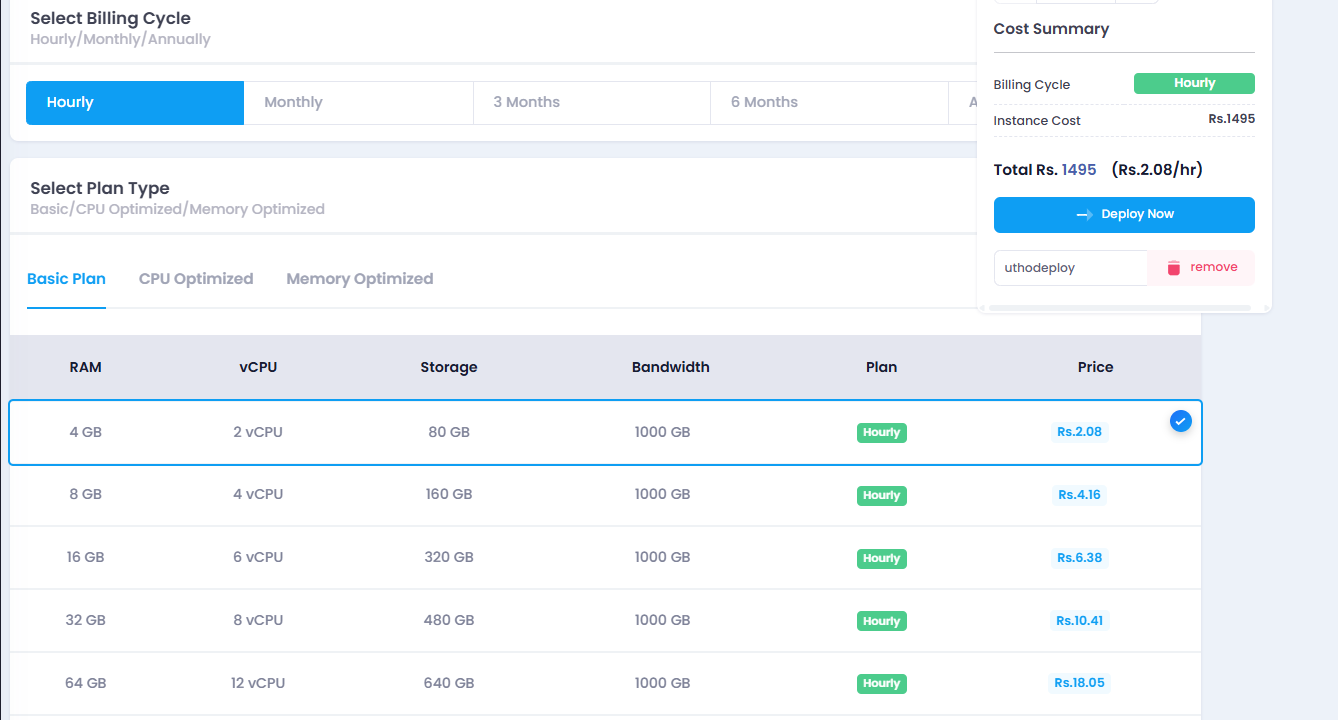This screenshot has width=1338, height=720.
Task: Click the Bandwidth column header
Action: 671,367
